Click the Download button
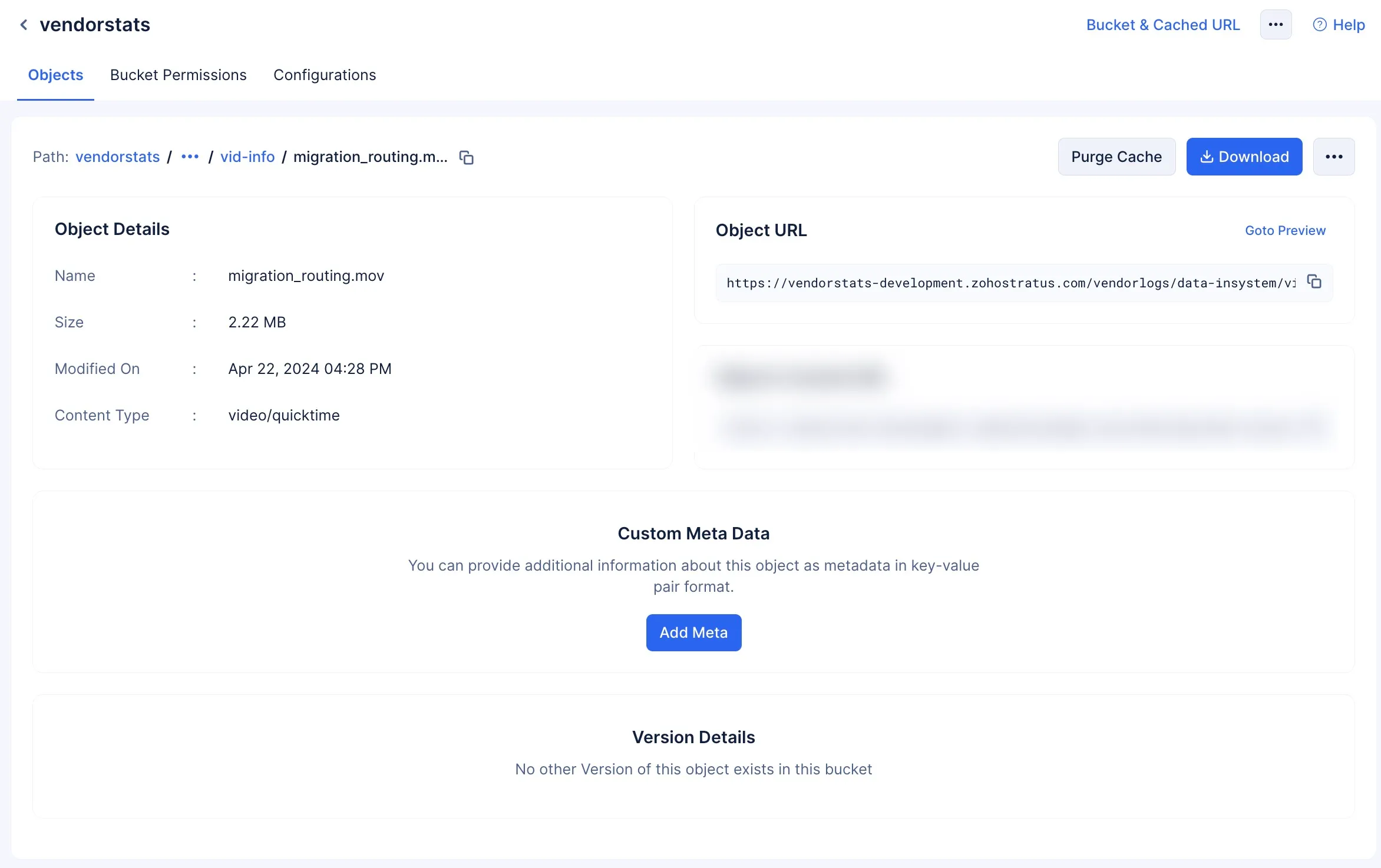Screen dimensions: 1381x868 coord(1244,157)
